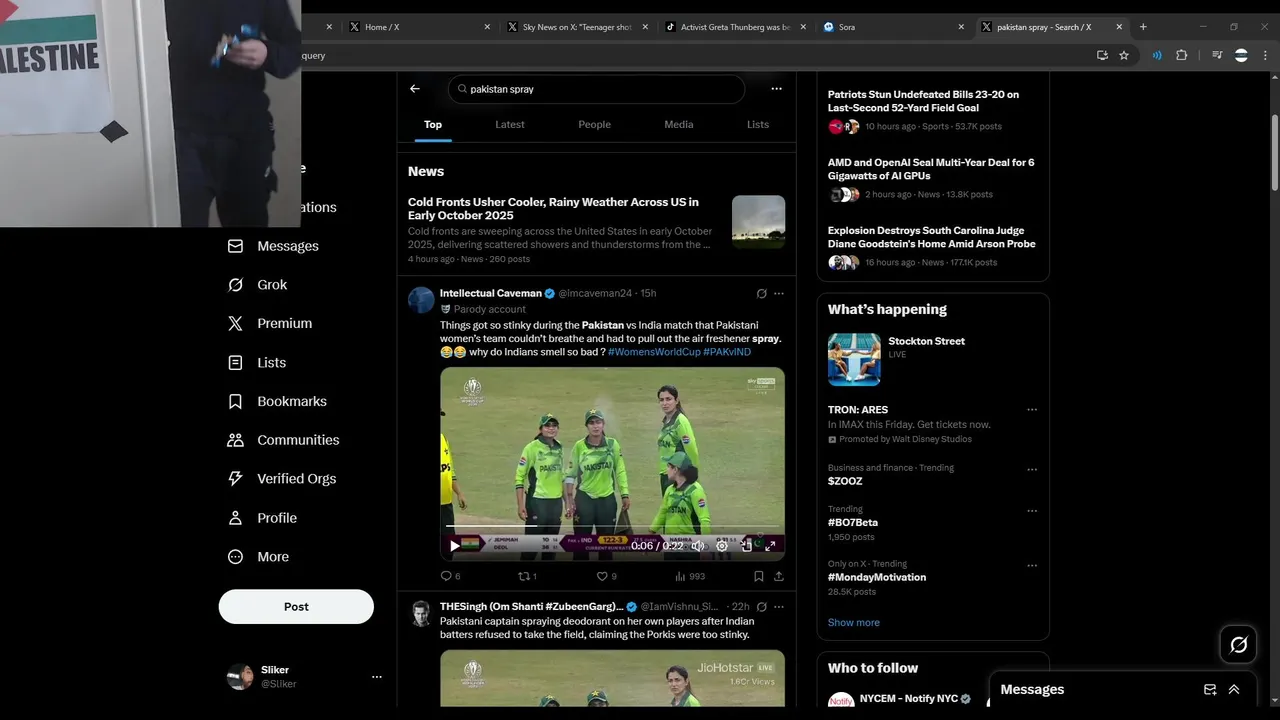Viewport: 1280px width, 720px height.
Task: Open #PAKvIND hashtag link
Action: click(727, 352)
